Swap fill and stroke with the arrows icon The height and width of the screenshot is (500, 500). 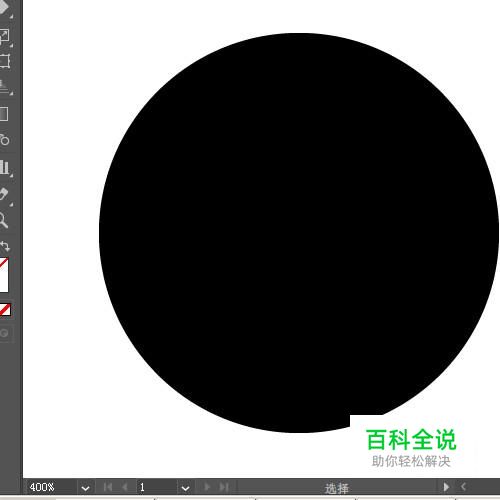(5, 247)
